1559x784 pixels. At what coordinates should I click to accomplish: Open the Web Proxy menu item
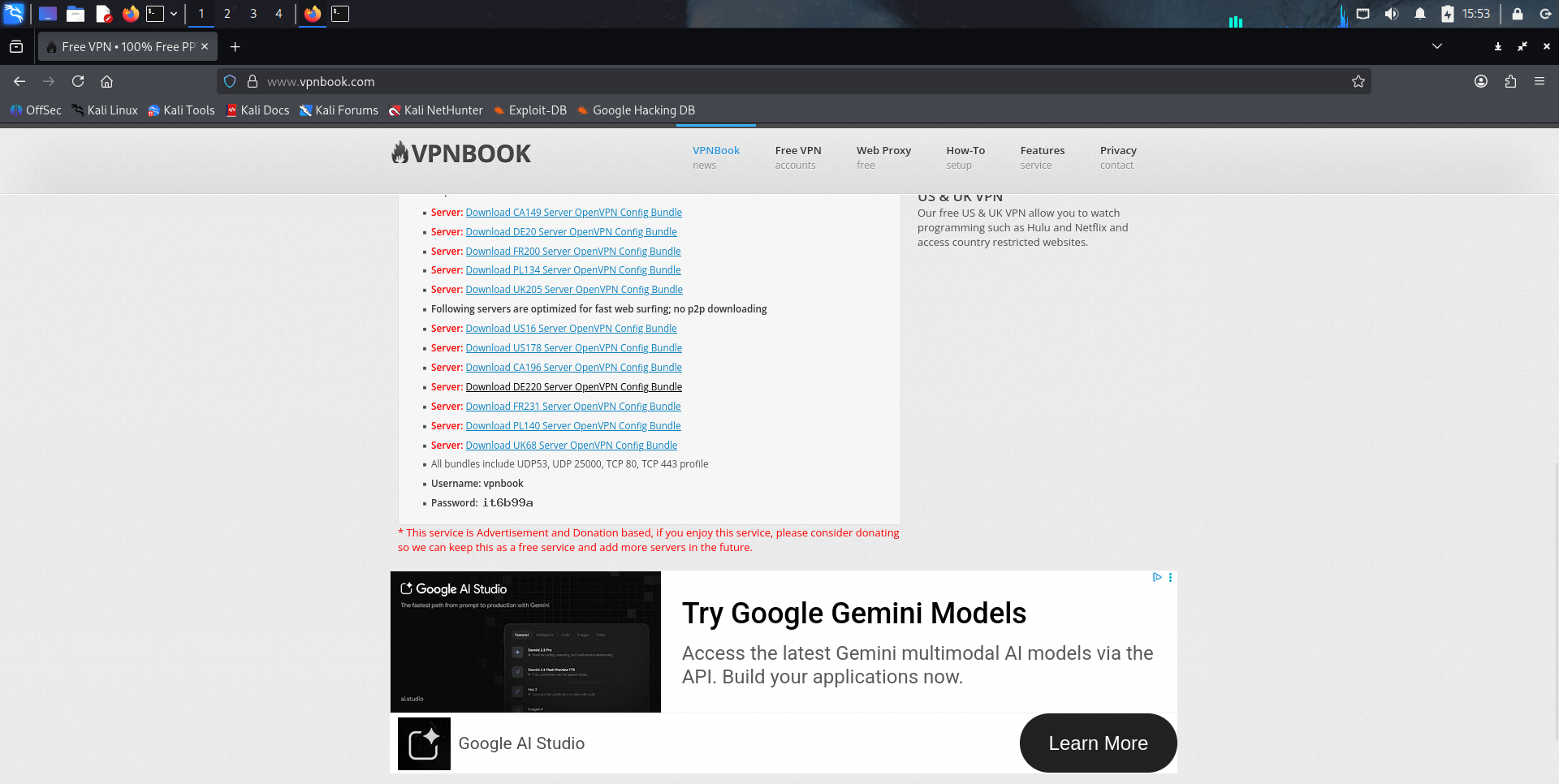883,157
